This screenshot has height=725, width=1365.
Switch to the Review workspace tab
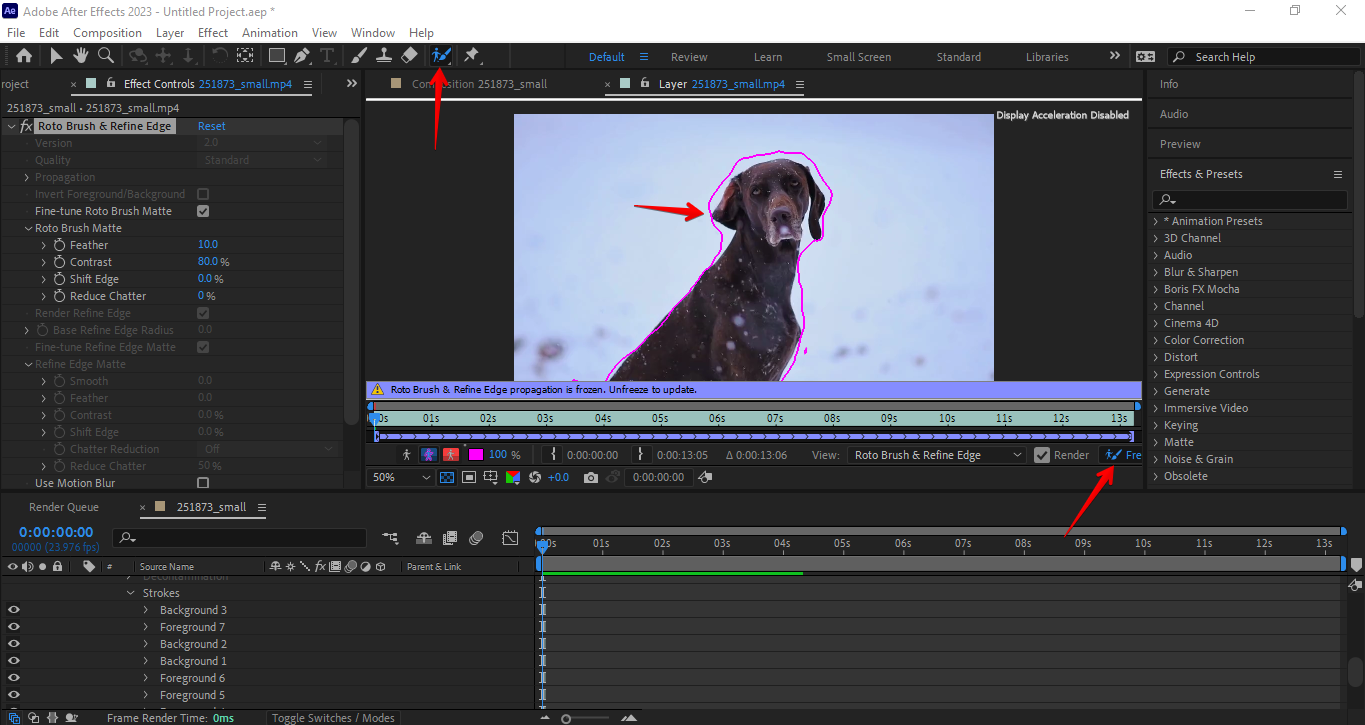[689, 56]
